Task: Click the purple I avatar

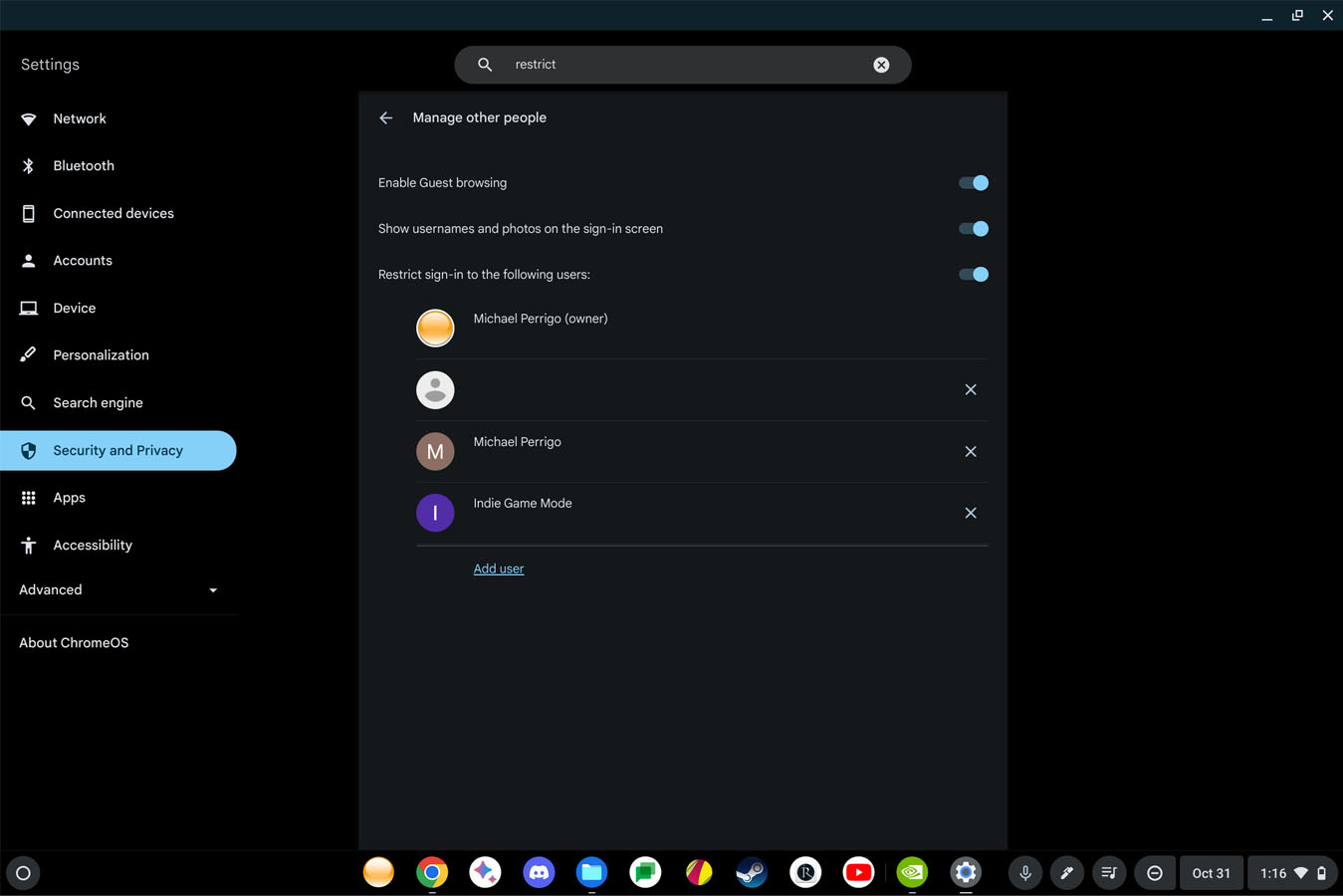Action: pos(435,514)
